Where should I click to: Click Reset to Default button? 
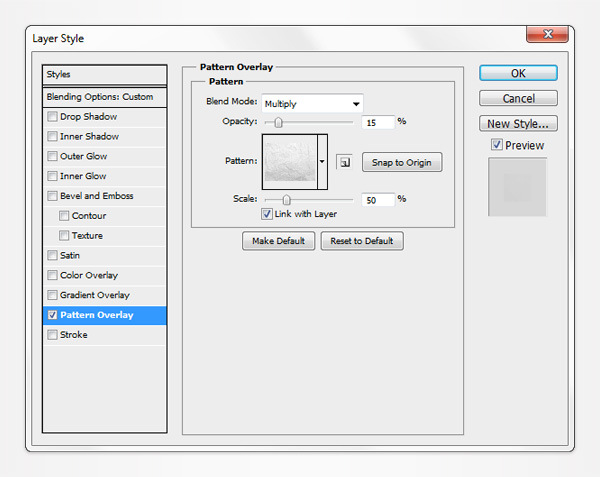tap(362, 241)
